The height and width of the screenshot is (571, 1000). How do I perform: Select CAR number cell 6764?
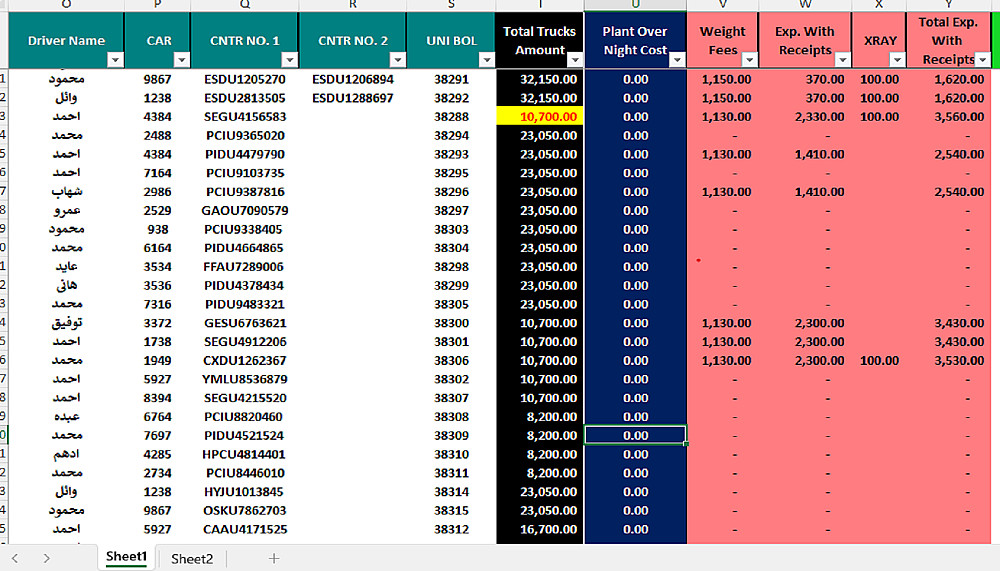tap(158, 417)
